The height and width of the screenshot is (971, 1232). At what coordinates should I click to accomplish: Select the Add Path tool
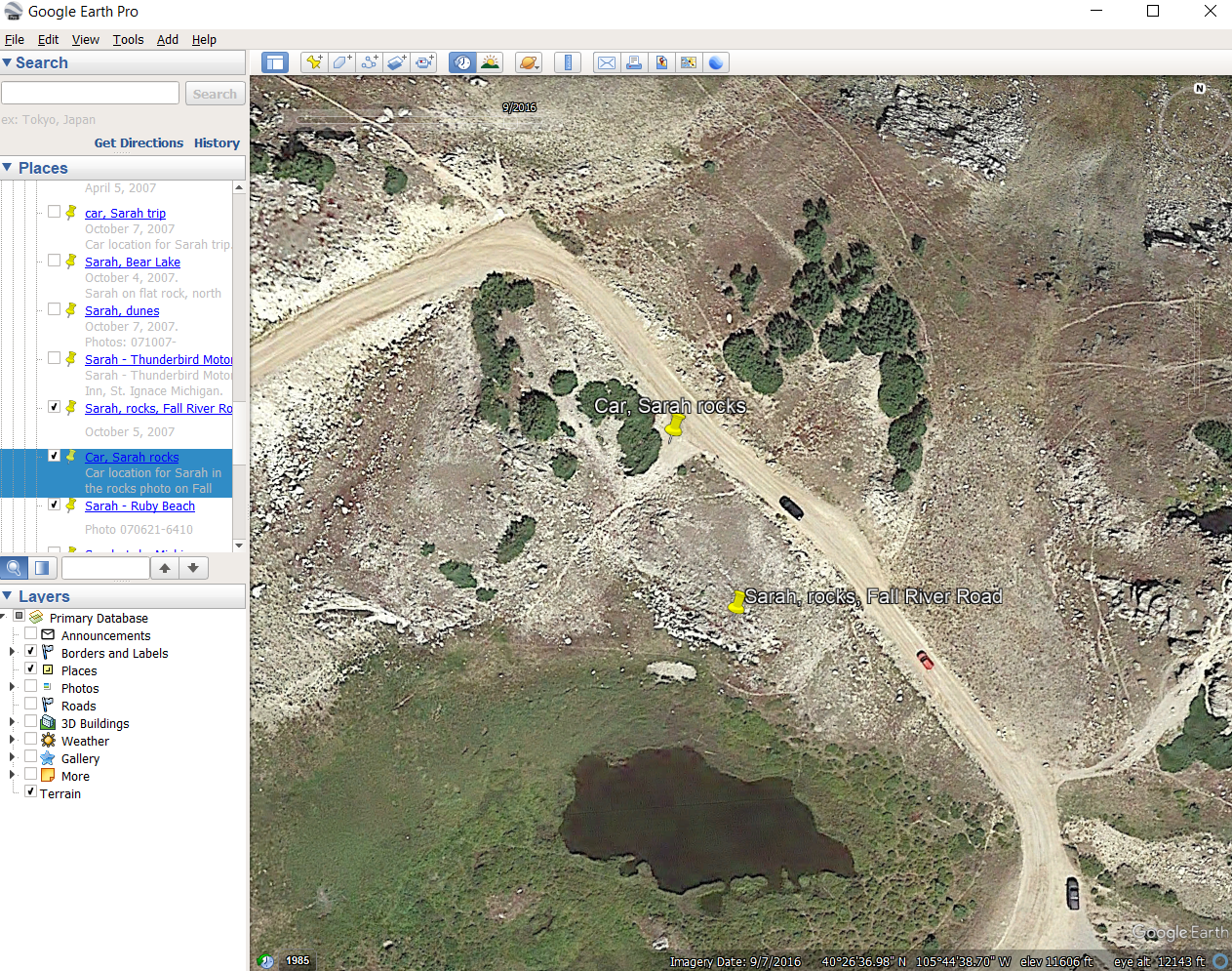(369, 62)
